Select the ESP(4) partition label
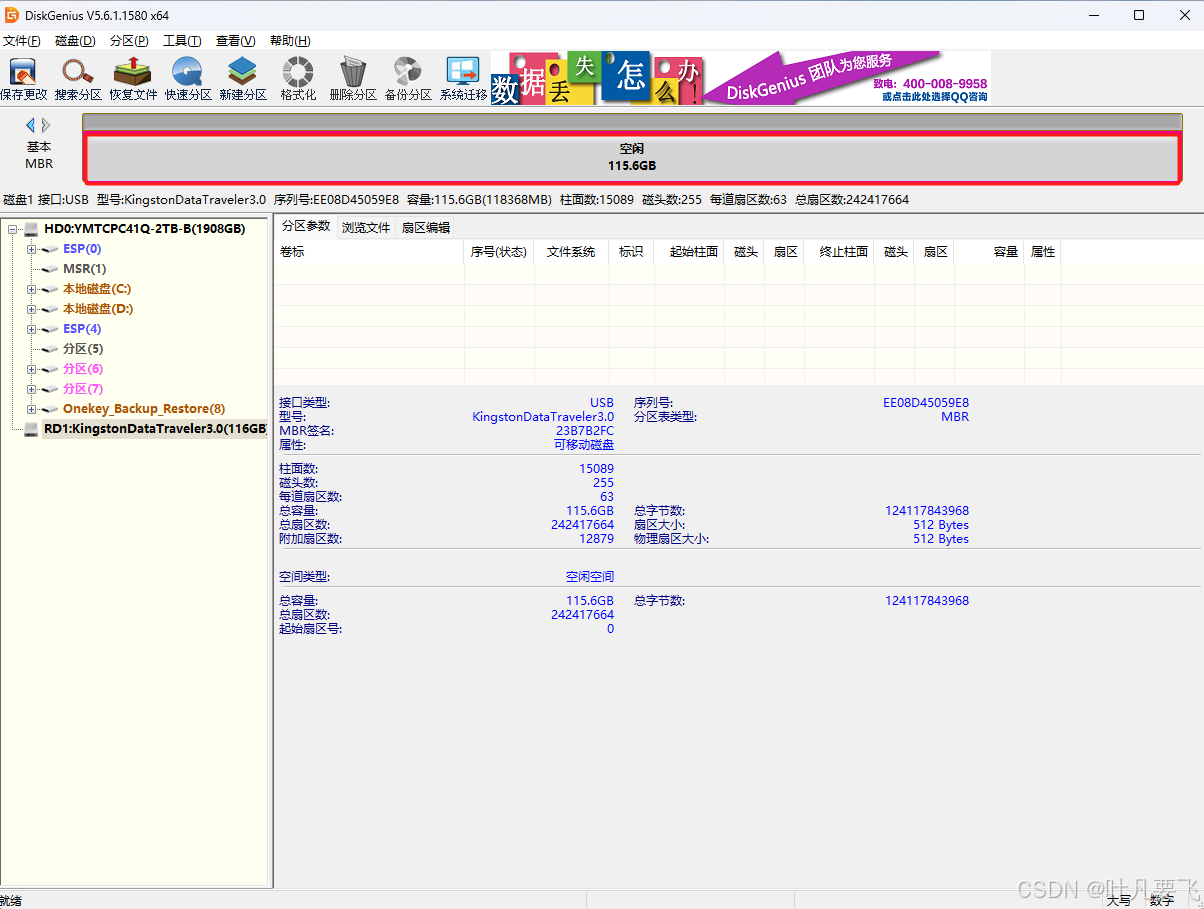The height and width of the screenshot is (909, 1204). 82,329
